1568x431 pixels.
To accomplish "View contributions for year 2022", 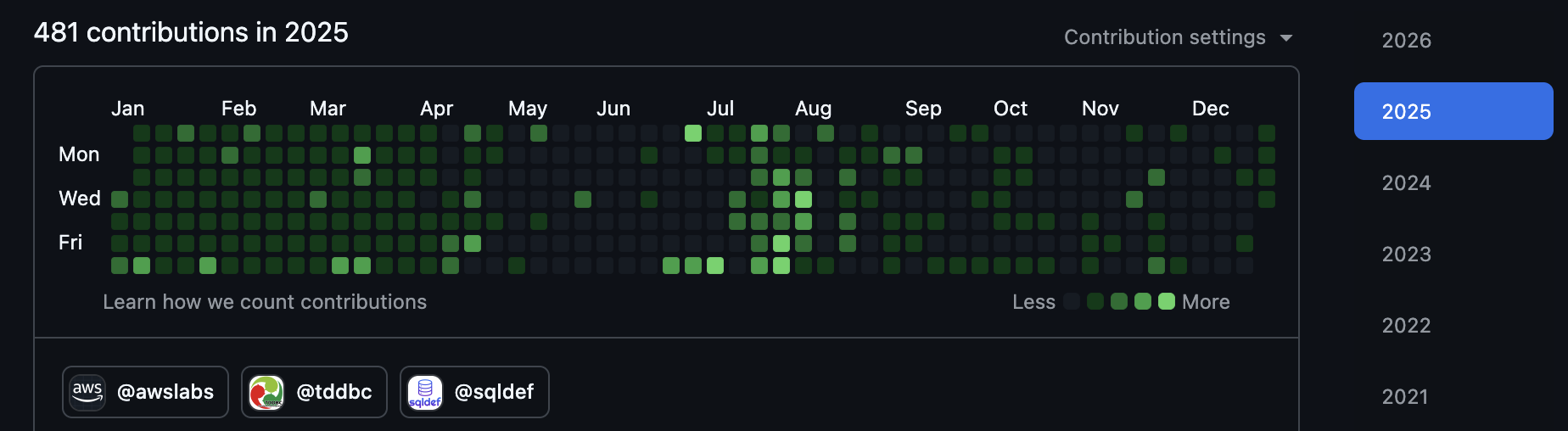I will 1406,325.
